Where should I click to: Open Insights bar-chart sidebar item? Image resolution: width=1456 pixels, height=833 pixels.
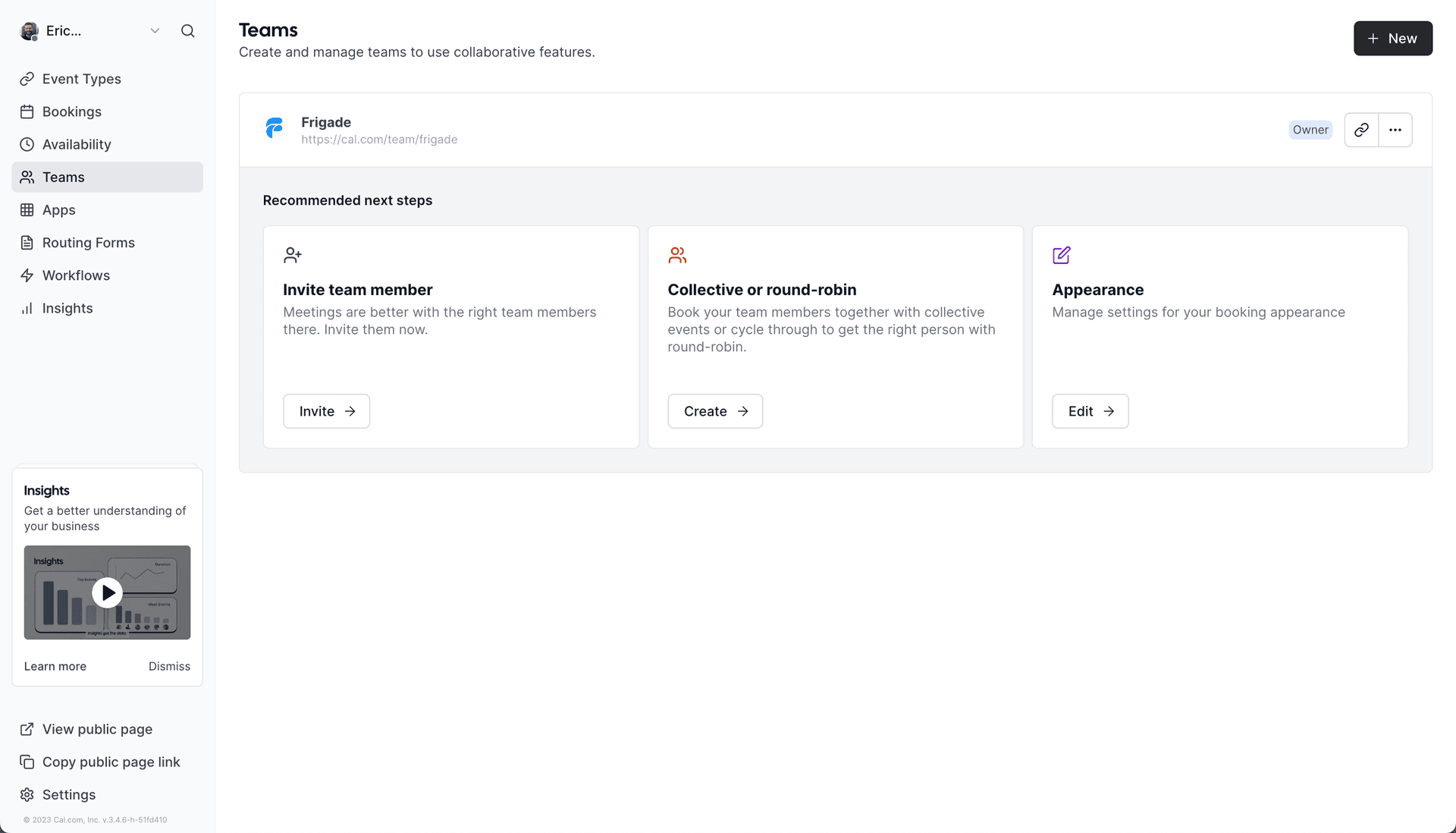tap(67, 308)
